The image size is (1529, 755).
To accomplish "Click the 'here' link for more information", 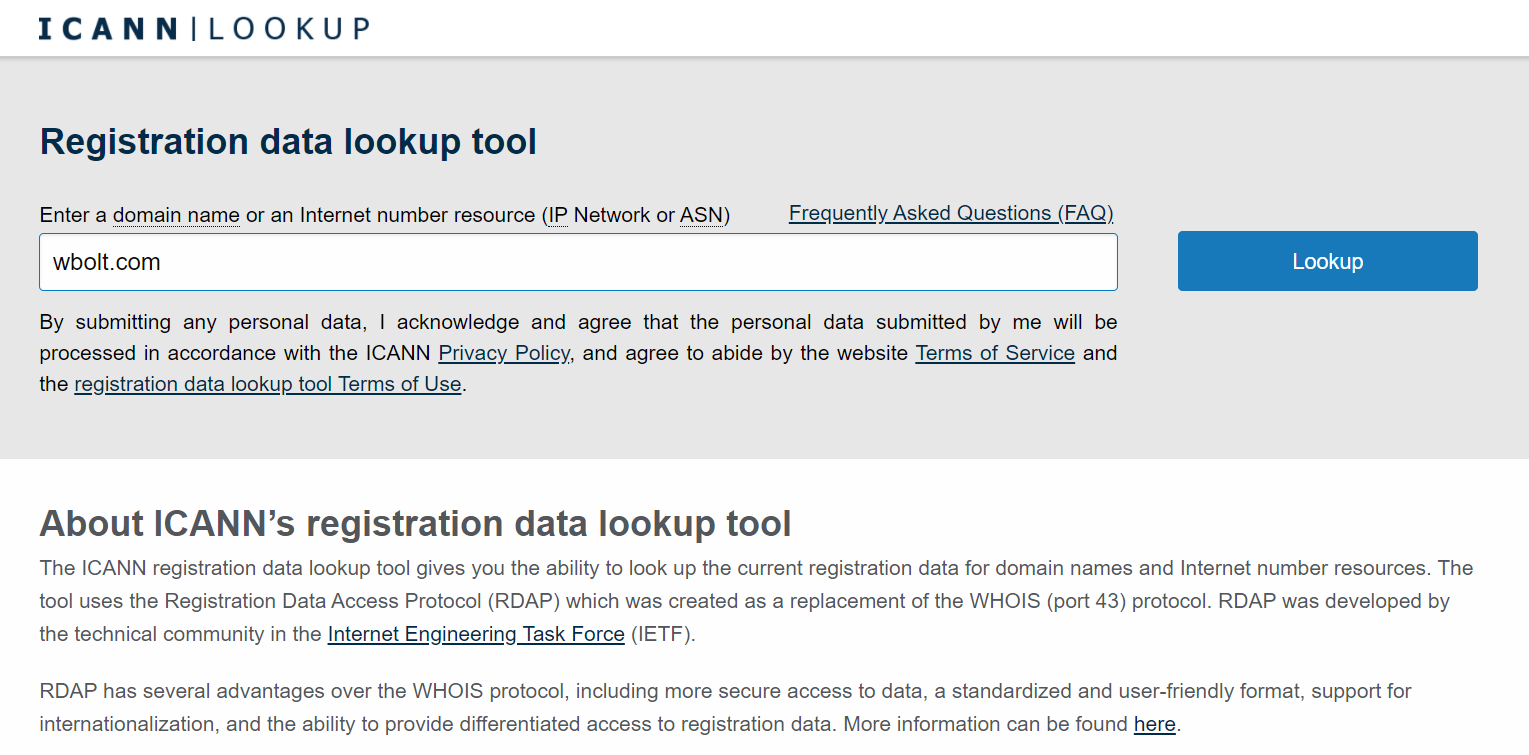I will (x=1154, y=724).
